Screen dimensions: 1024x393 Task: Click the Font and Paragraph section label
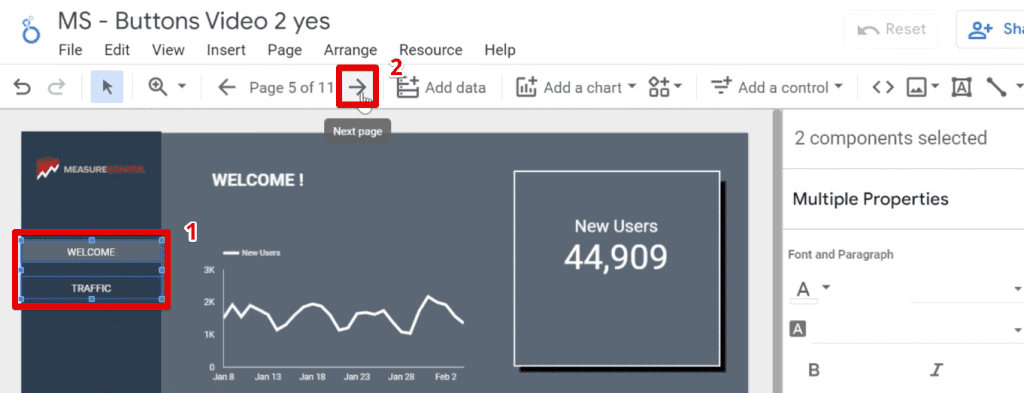[x=840, y=255]
